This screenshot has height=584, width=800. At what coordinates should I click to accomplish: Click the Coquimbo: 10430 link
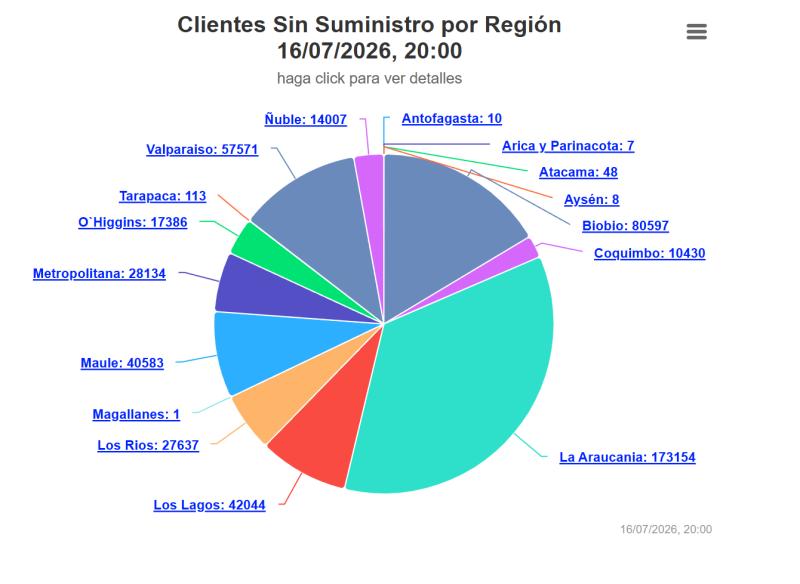[649, 253]
